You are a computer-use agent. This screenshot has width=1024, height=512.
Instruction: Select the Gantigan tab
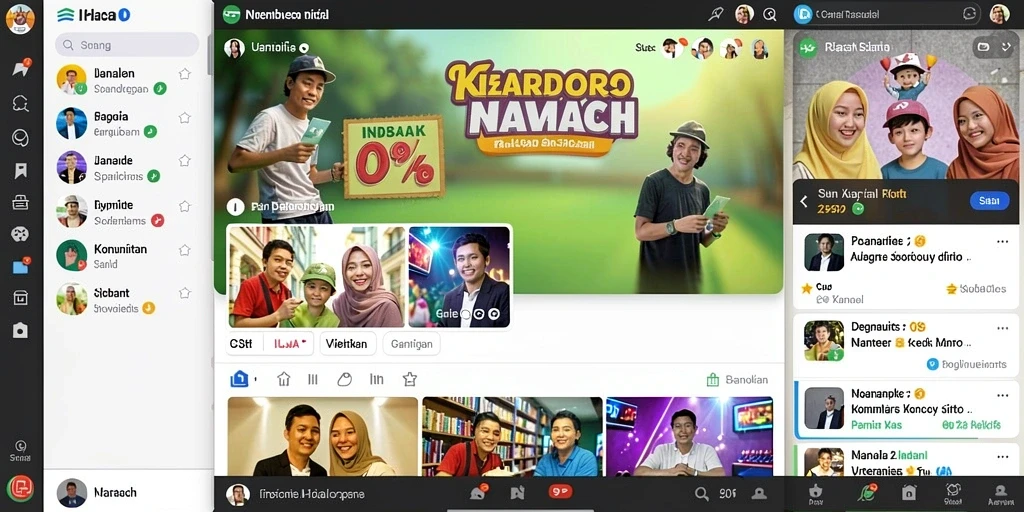click(x=411, y=343)
